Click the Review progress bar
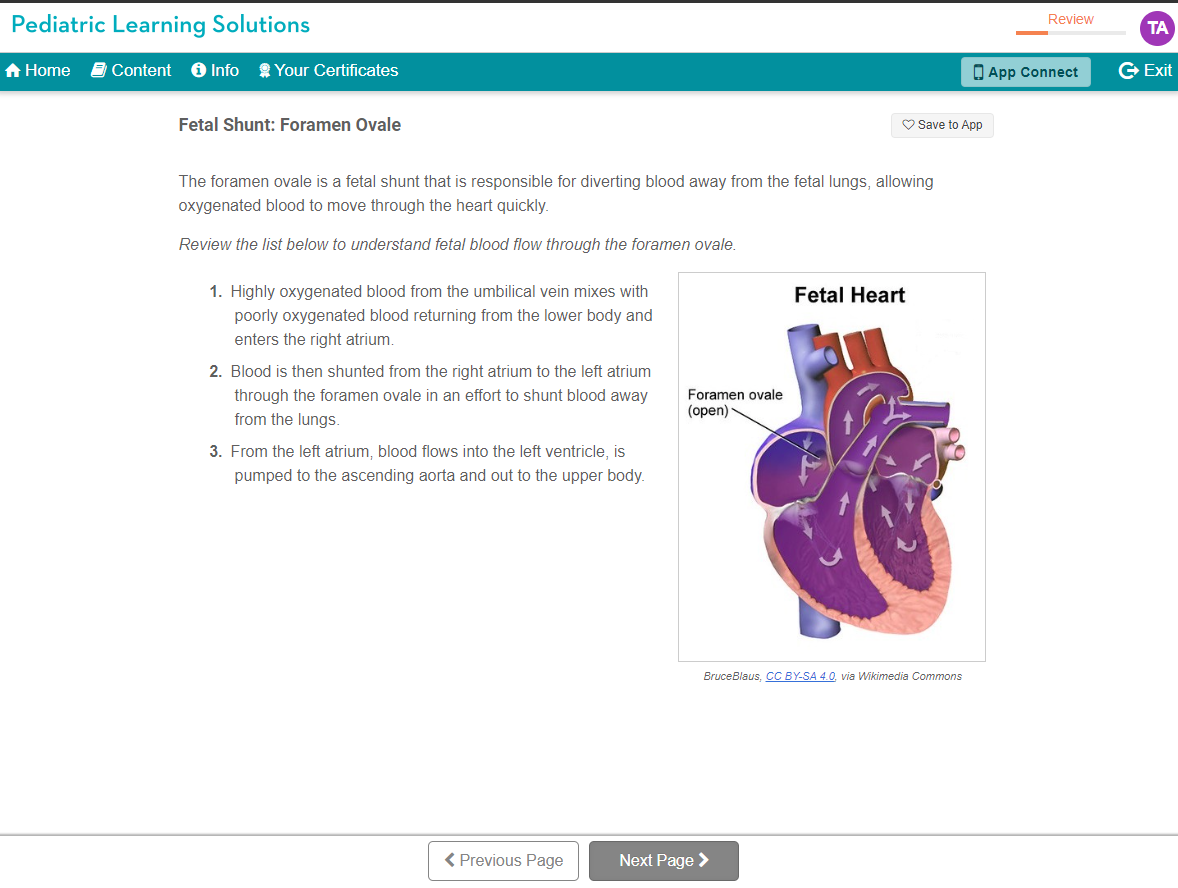Screen dimensions: 1178x888 tap(1070, 33)
